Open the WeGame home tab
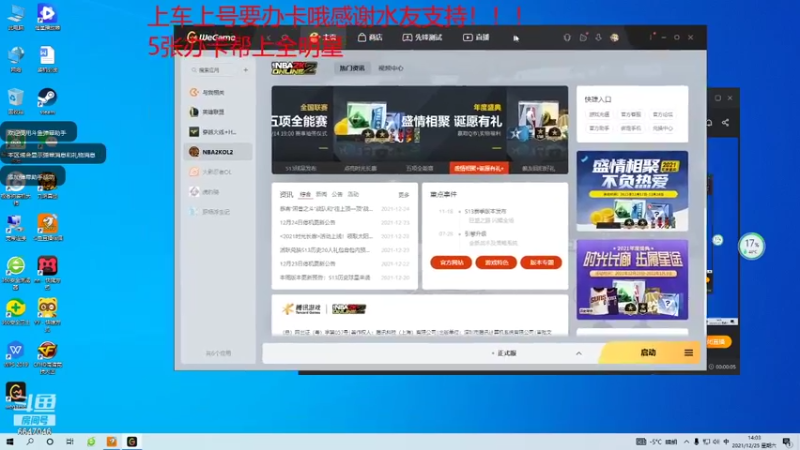This screenshot has height=450, width=800. (323, 37)
